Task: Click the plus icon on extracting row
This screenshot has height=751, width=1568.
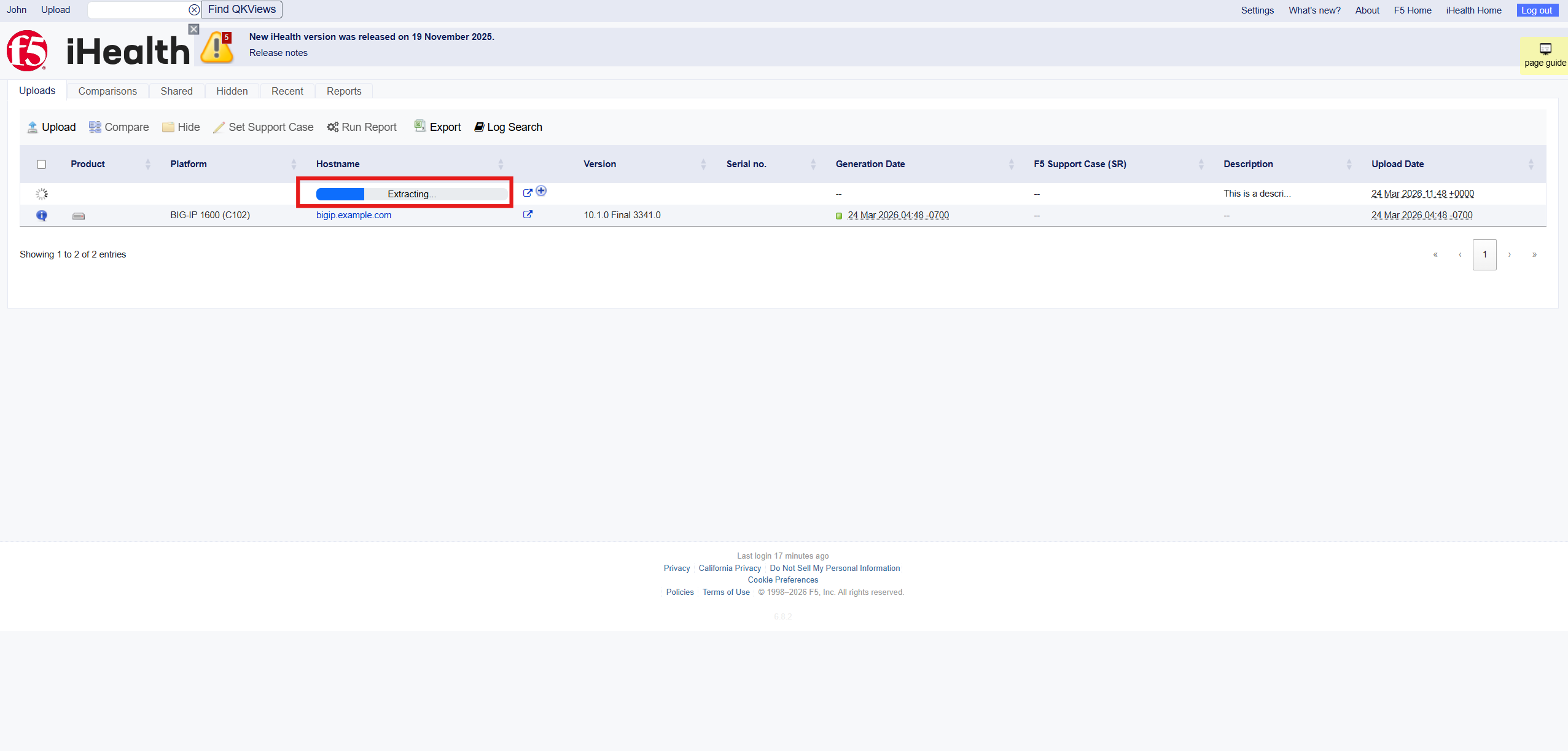Action: pos(541,191)
